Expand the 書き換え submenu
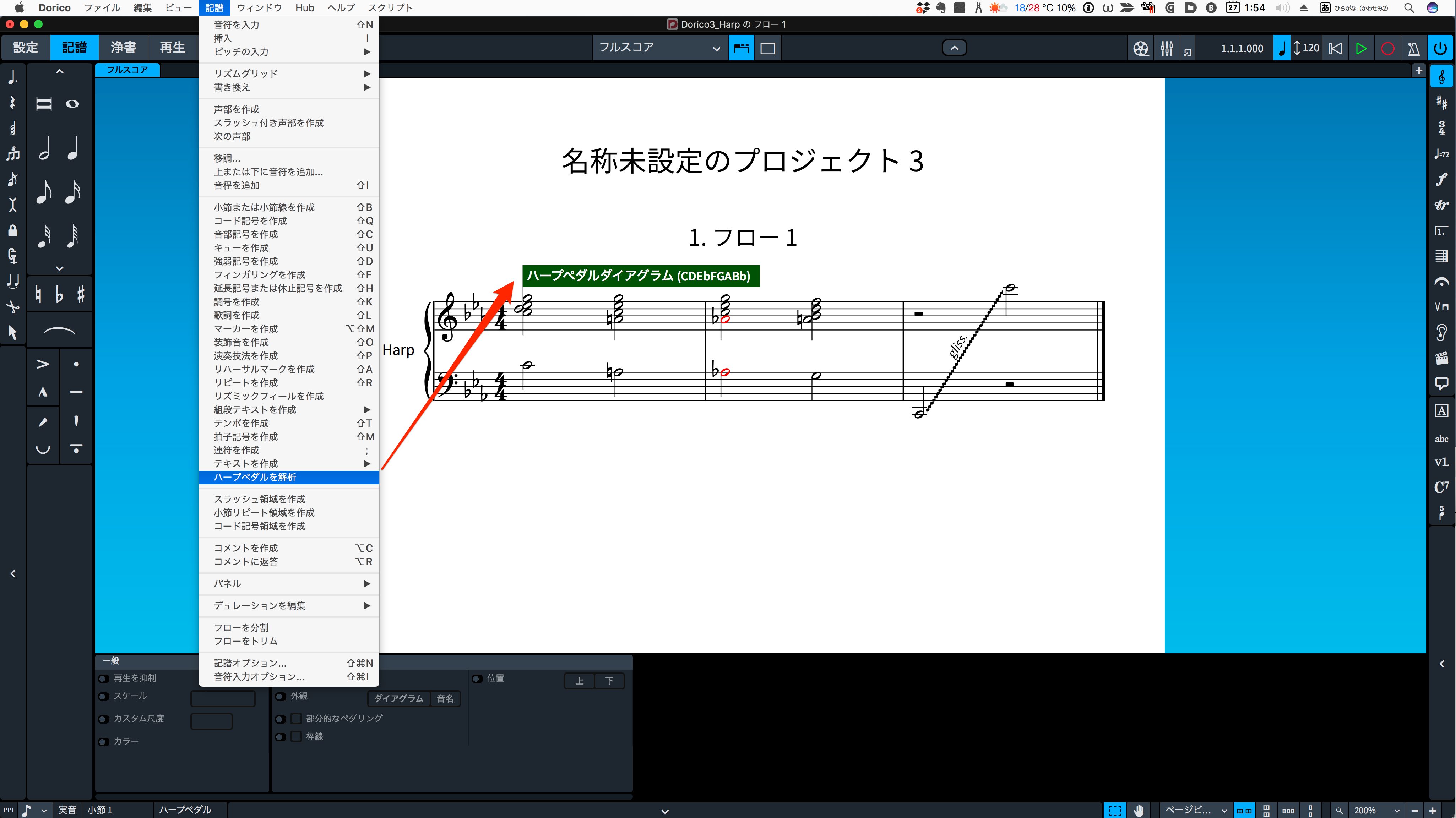Image resolution: width=1456 pixels, height=818 pixels. pyautogui.click(x=289, y=88)
